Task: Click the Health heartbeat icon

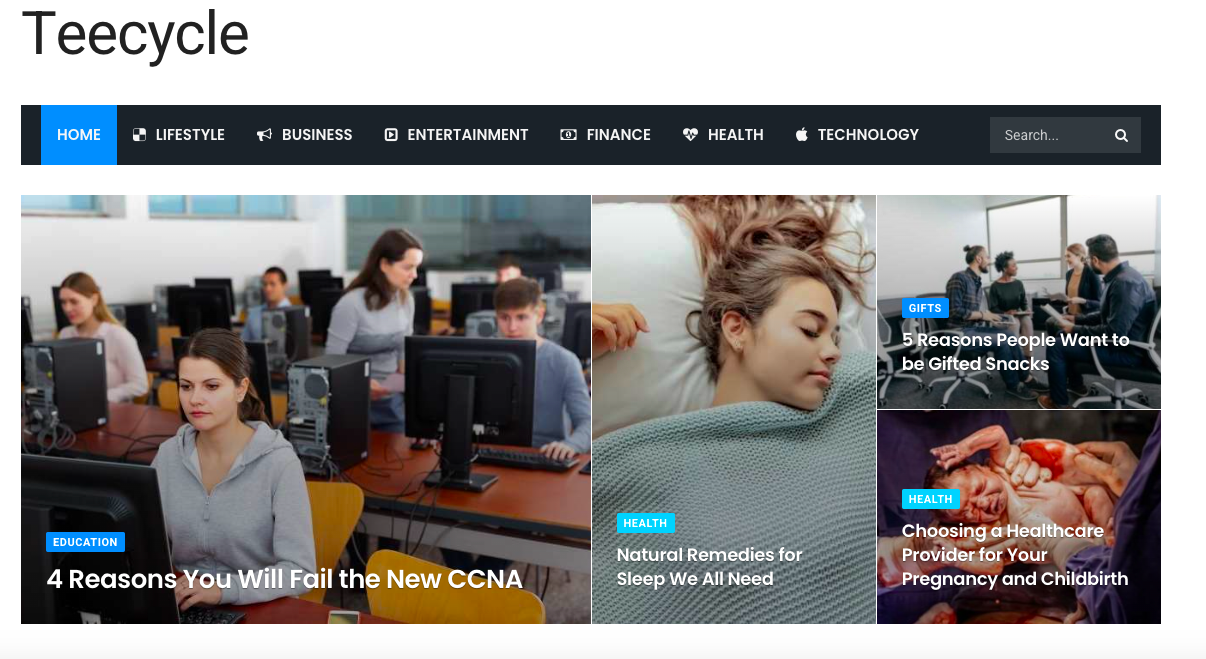Action: [690, 135]
